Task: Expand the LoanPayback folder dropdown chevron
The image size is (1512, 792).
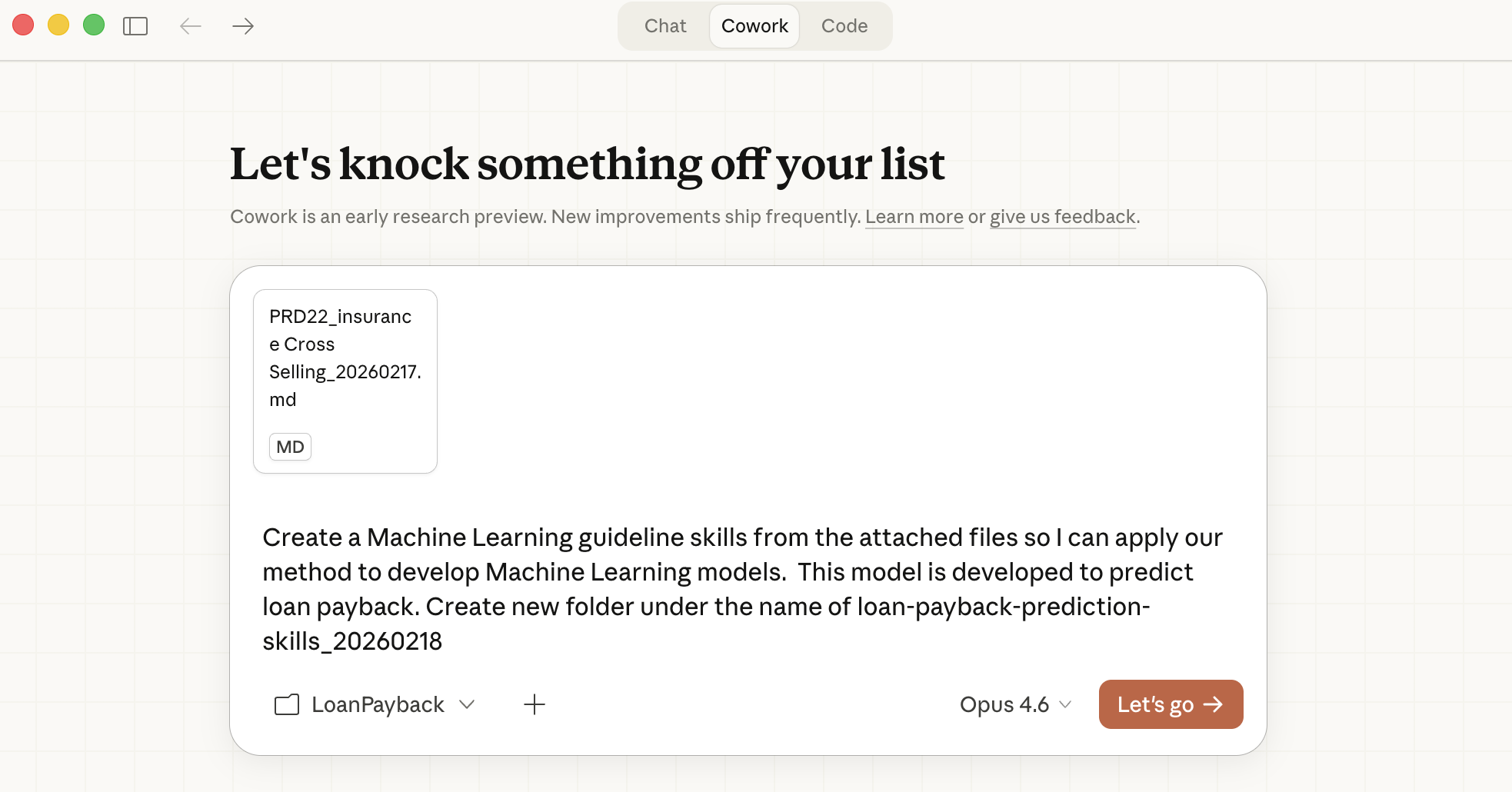Action: tap(467, 704)
